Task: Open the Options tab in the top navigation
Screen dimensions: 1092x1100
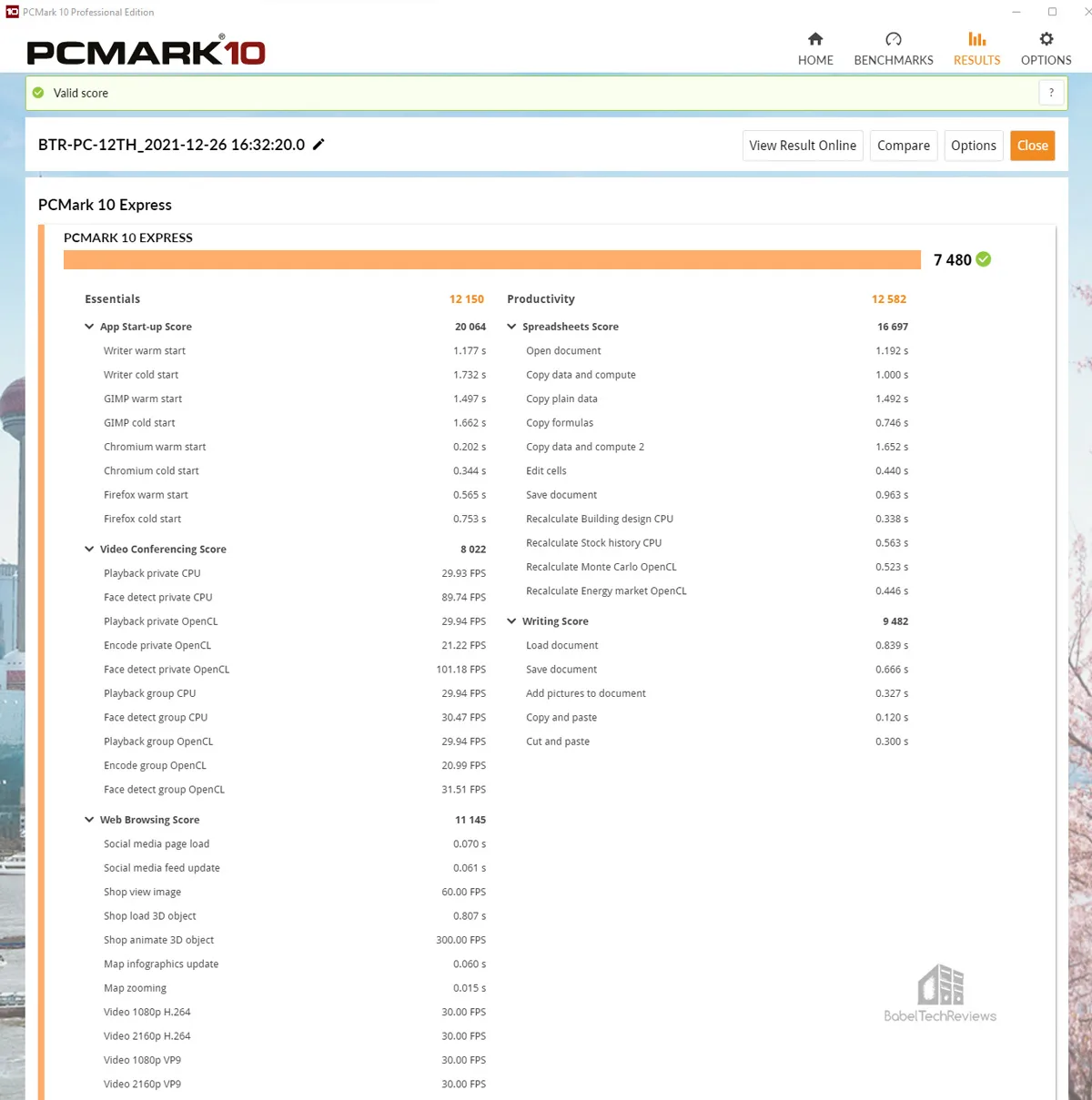Action: click(1046, 49)
